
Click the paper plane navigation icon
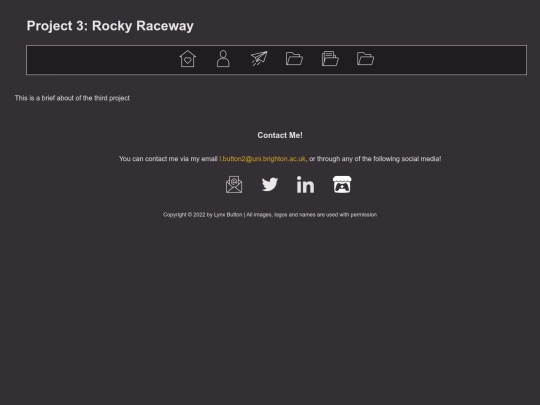(259, 59)
